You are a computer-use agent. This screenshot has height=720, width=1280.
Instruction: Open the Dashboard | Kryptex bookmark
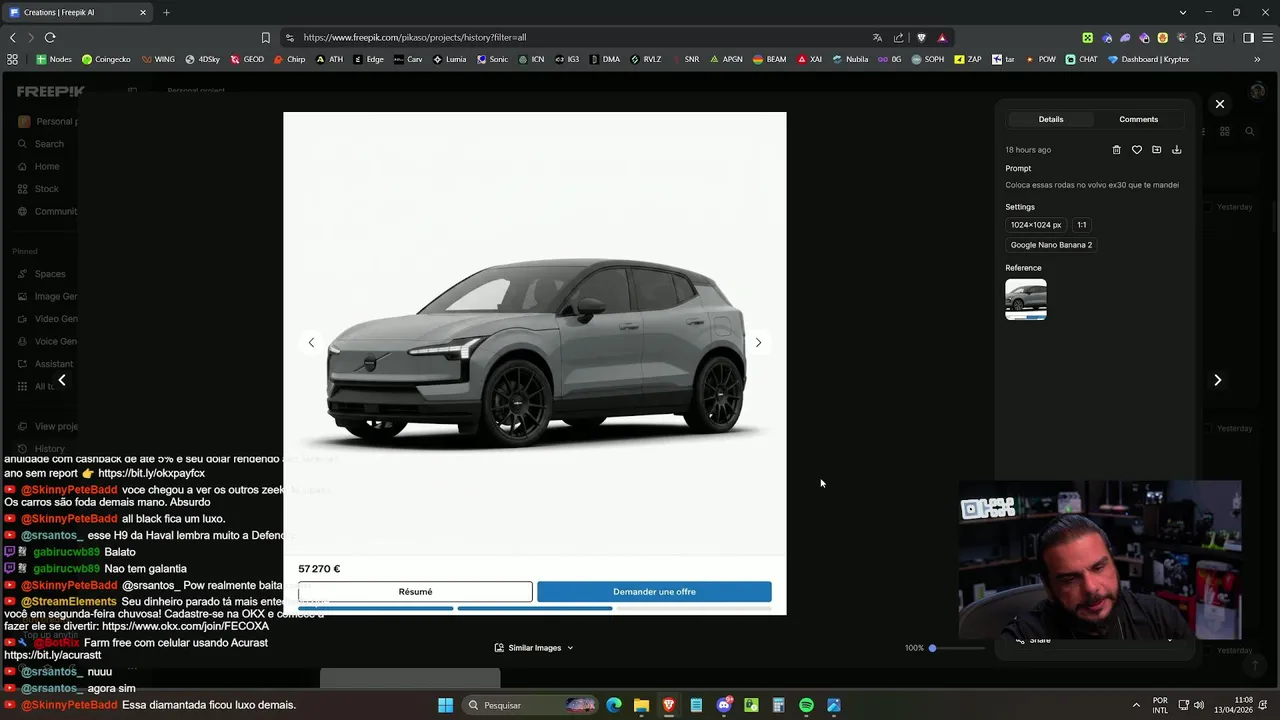pos(1148,59)
